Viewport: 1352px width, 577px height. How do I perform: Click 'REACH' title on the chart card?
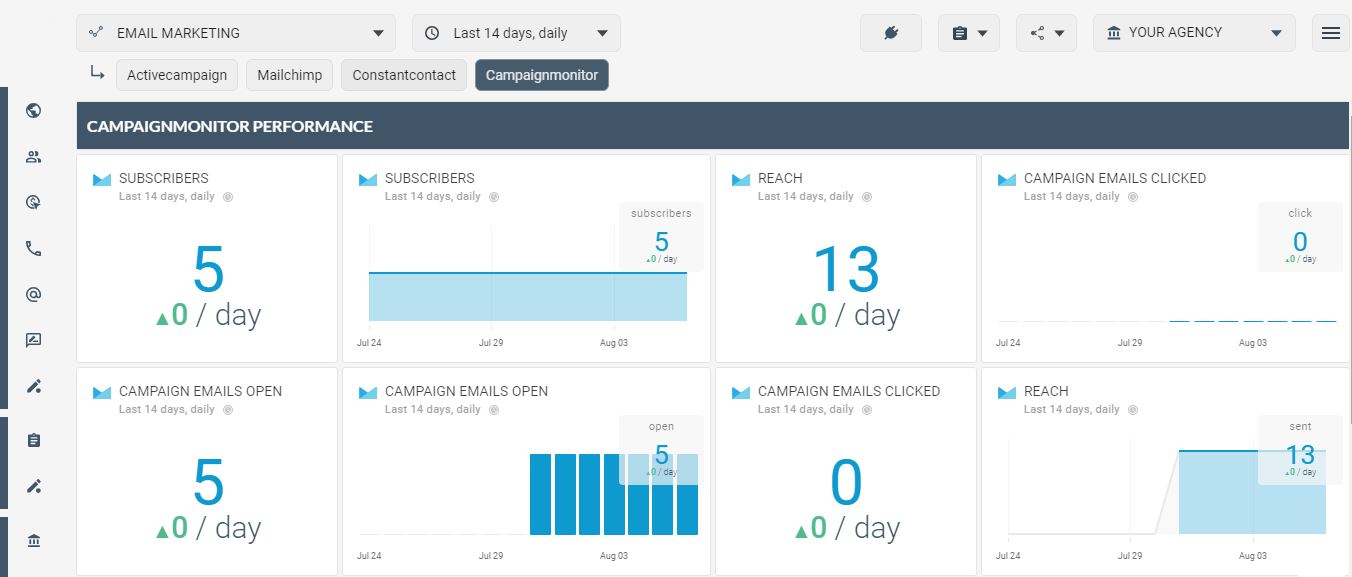point(1046,391)
